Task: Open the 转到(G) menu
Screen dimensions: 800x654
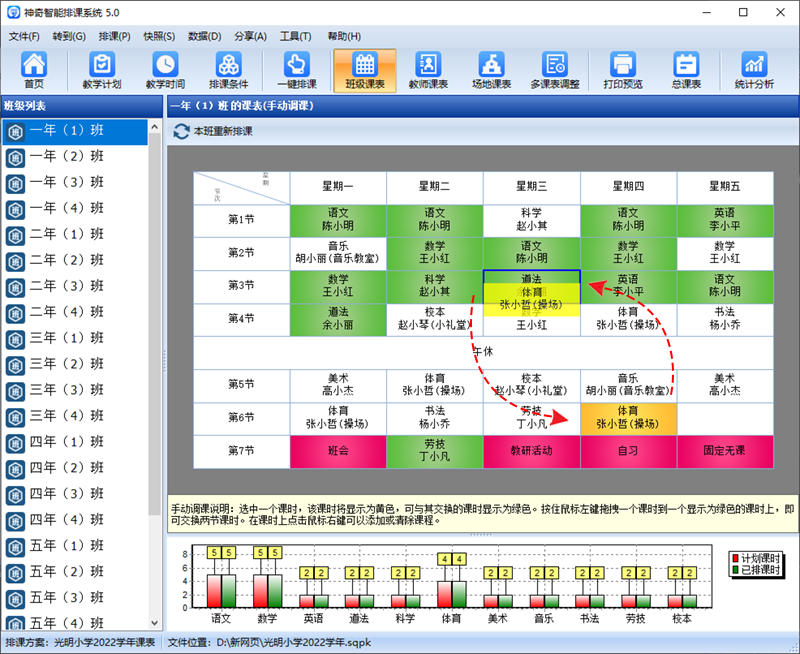Action: pos(69,36)
